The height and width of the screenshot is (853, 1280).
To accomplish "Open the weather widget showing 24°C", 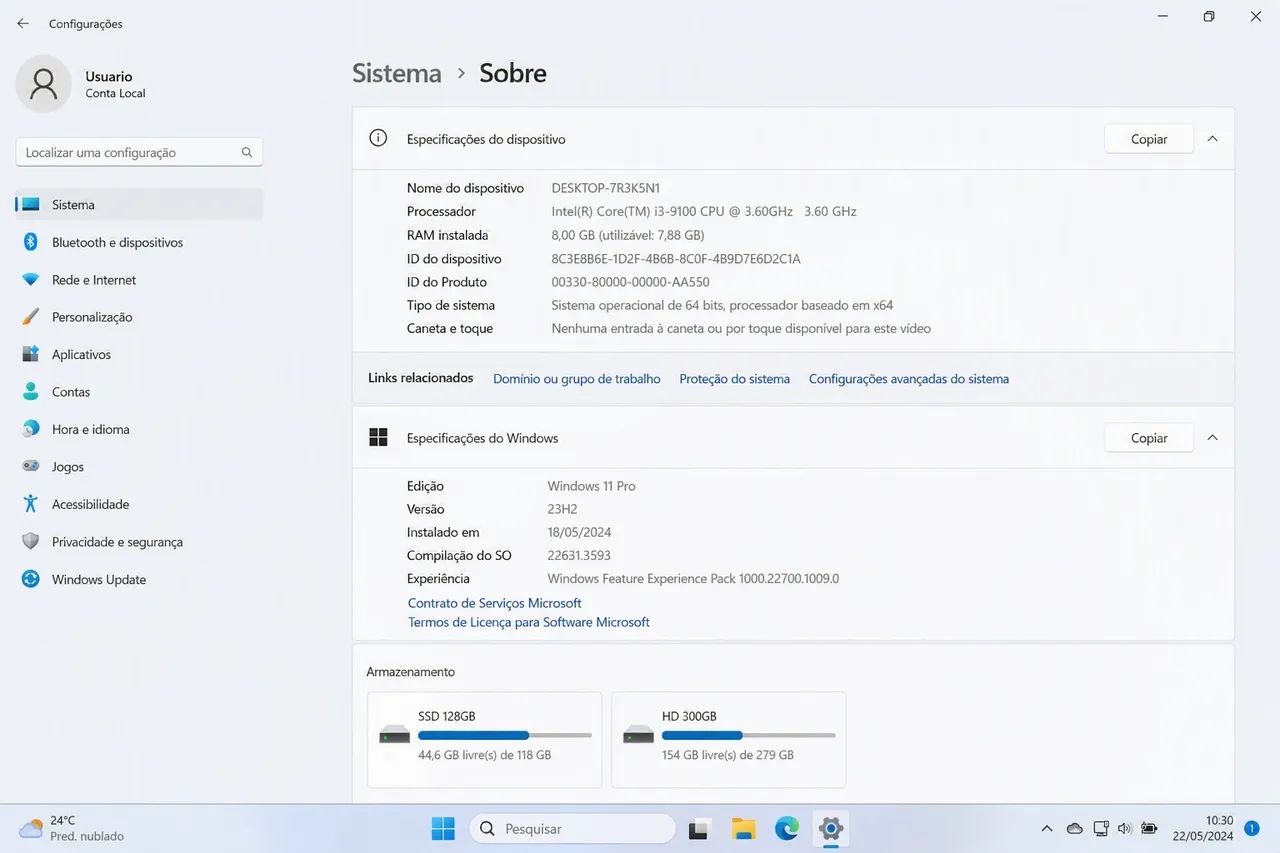I will tap(72, 828).
